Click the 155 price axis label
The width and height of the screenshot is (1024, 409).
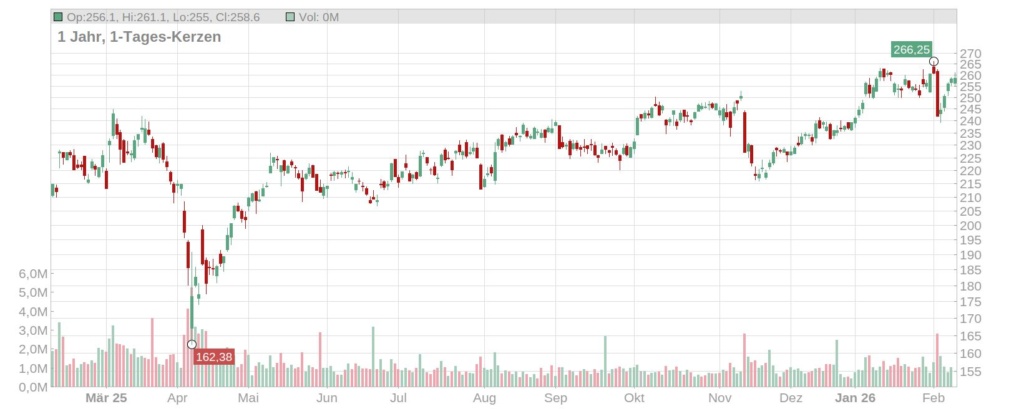(x=971, y=372)
